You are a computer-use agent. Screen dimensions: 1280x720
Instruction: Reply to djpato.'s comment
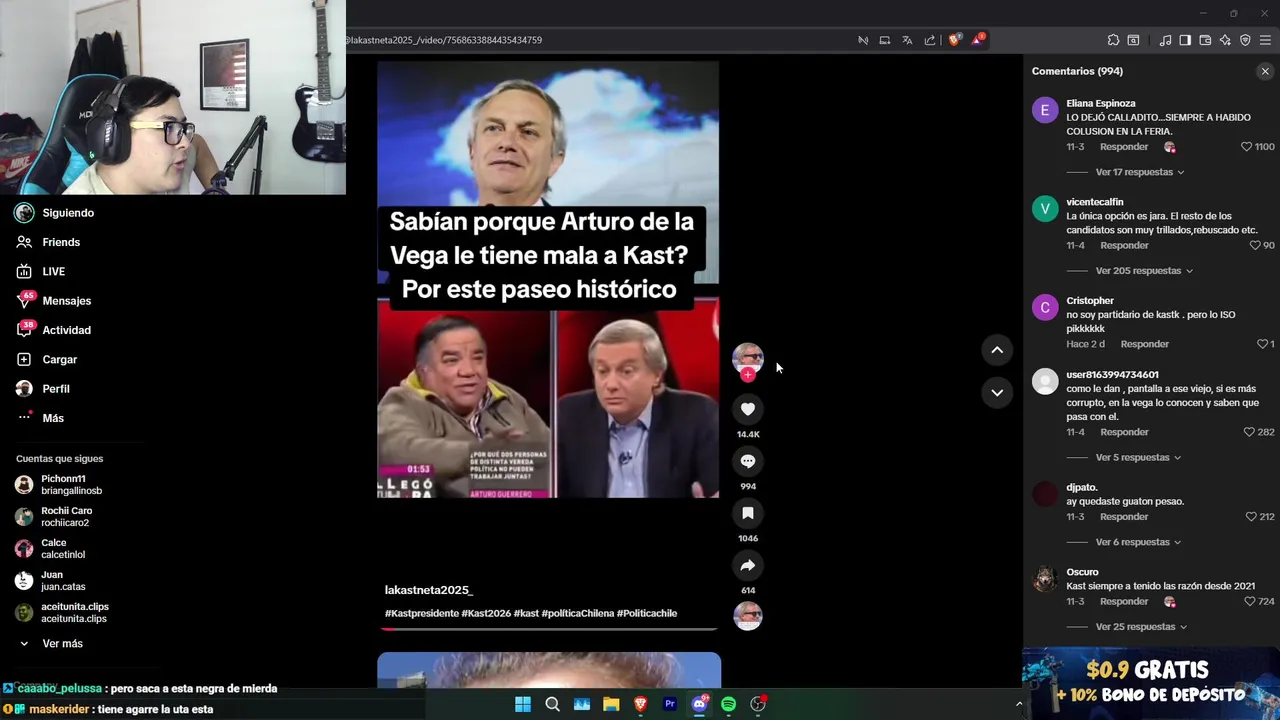(1124, 517)
